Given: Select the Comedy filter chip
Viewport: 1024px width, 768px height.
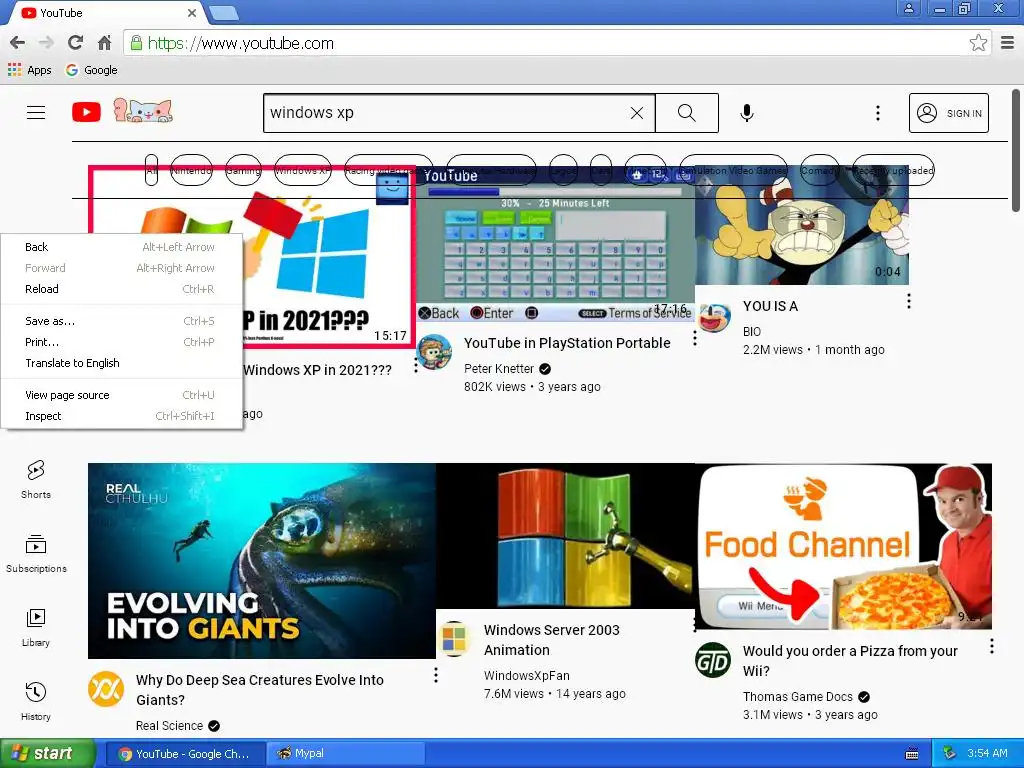Looking at the screenshot, I should pyautogui.click(x=819, y=170).
